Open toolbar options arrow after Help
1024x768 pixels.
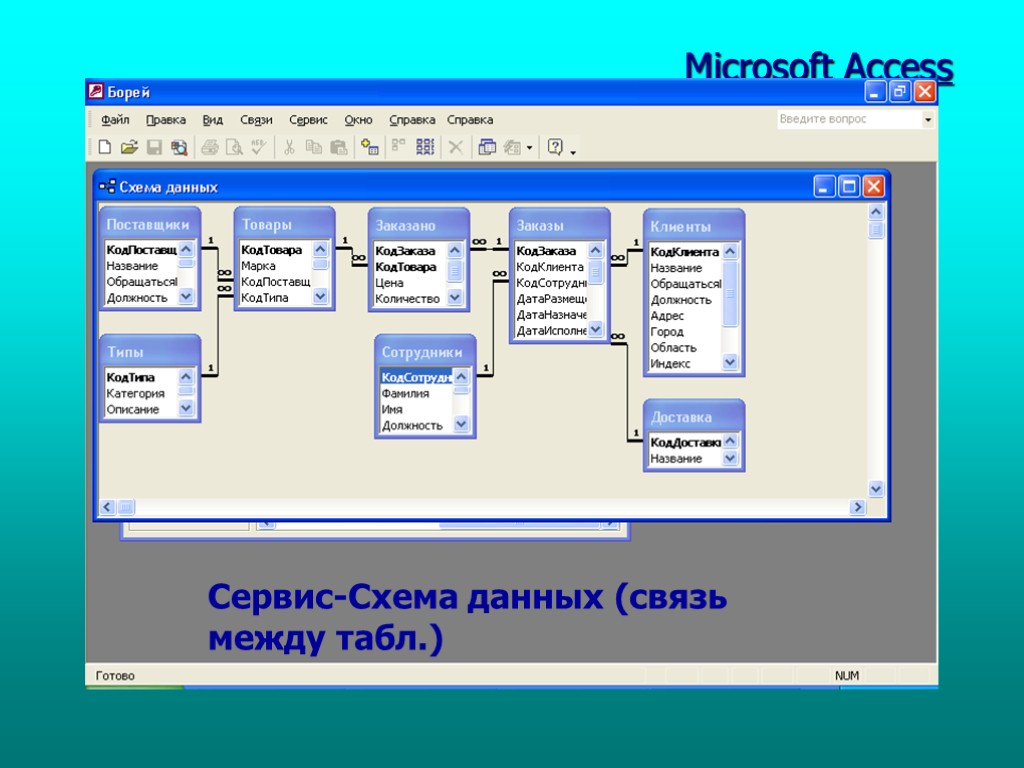coord(573,152)
